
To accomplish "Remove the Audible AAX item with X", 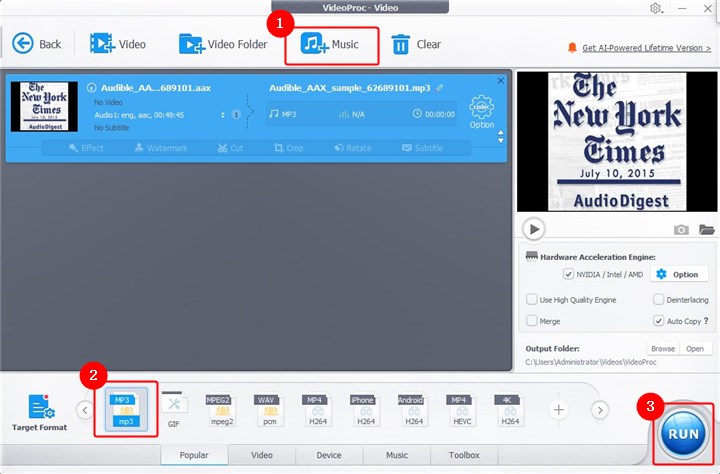I will (501, 81).
